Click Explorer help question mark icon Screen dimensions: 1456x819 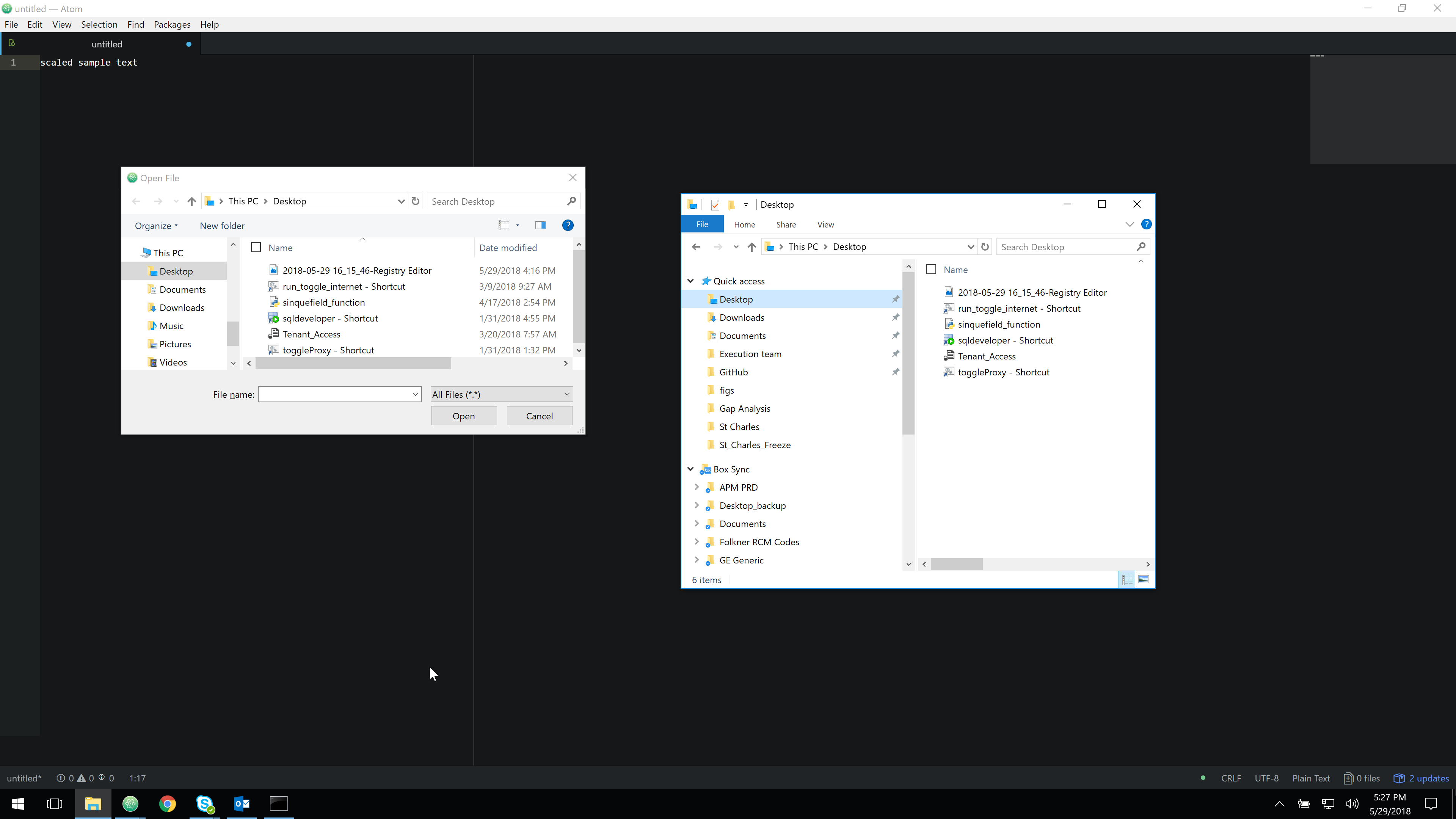pyautogui.click(x=1146, y=224)
